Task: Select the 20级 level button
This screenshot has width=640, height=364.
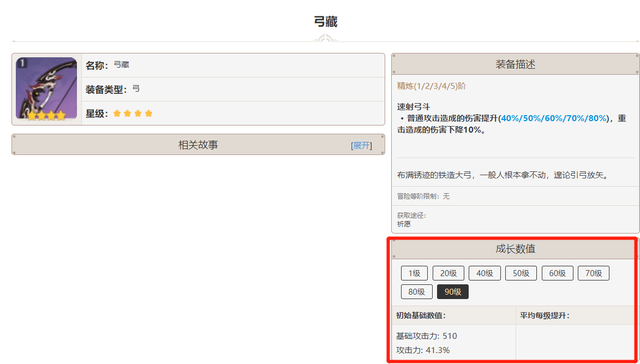Action: click(448, 273)
